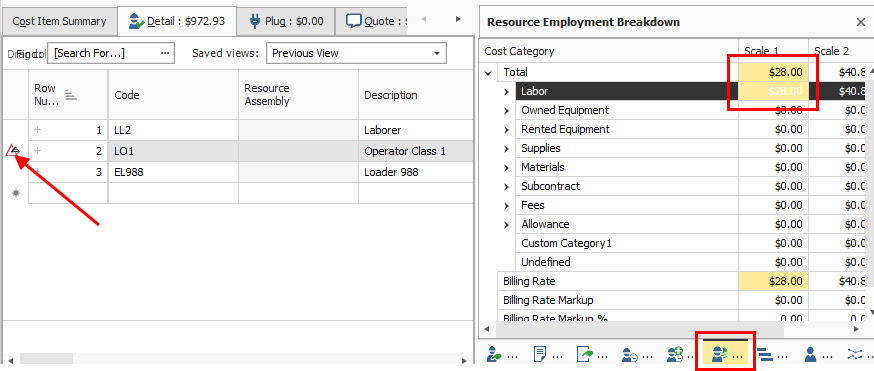Click the Resource Assembly column header

(x=298, y=95)
